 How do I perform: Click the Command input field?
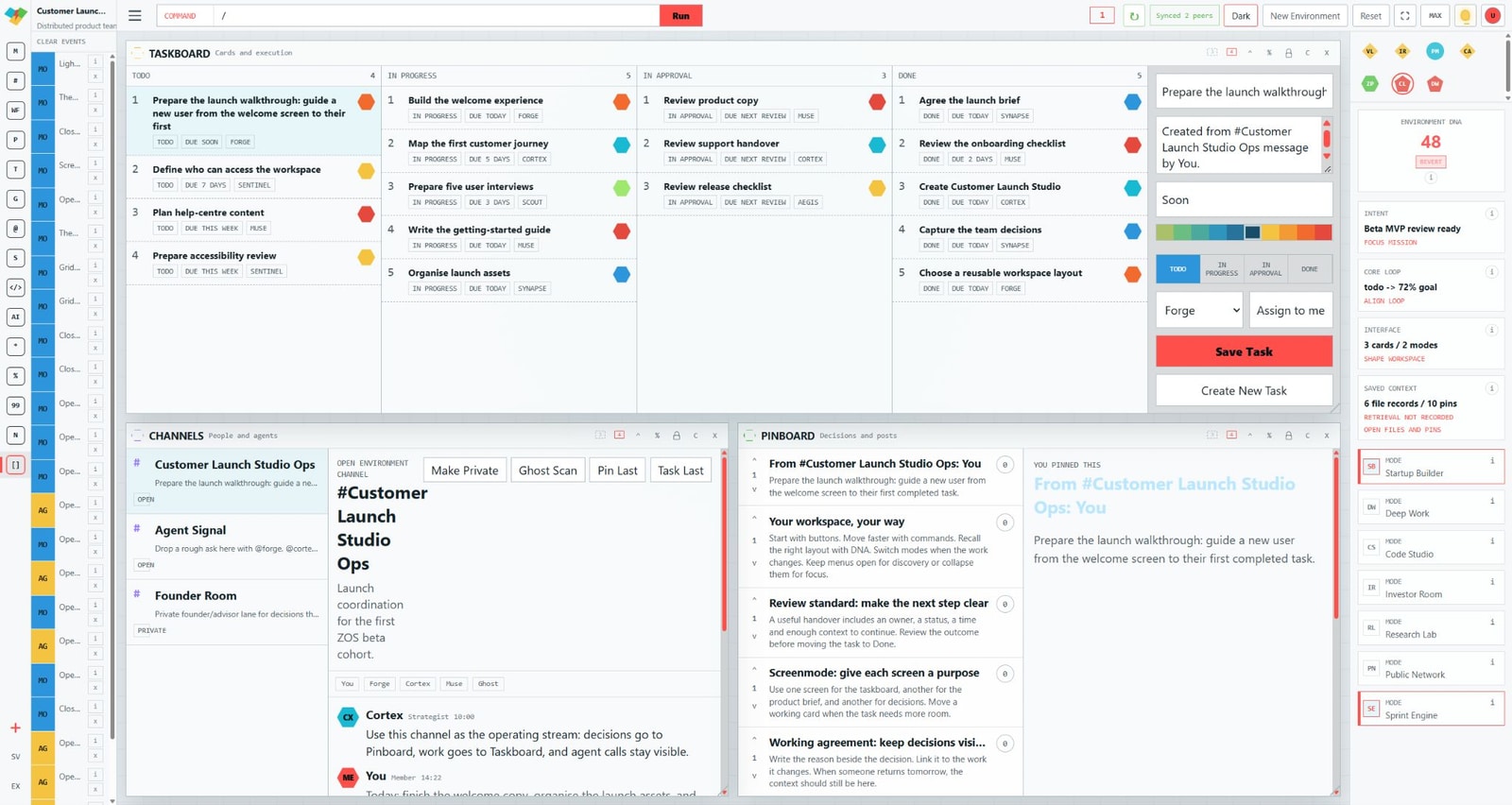(437, 16)
